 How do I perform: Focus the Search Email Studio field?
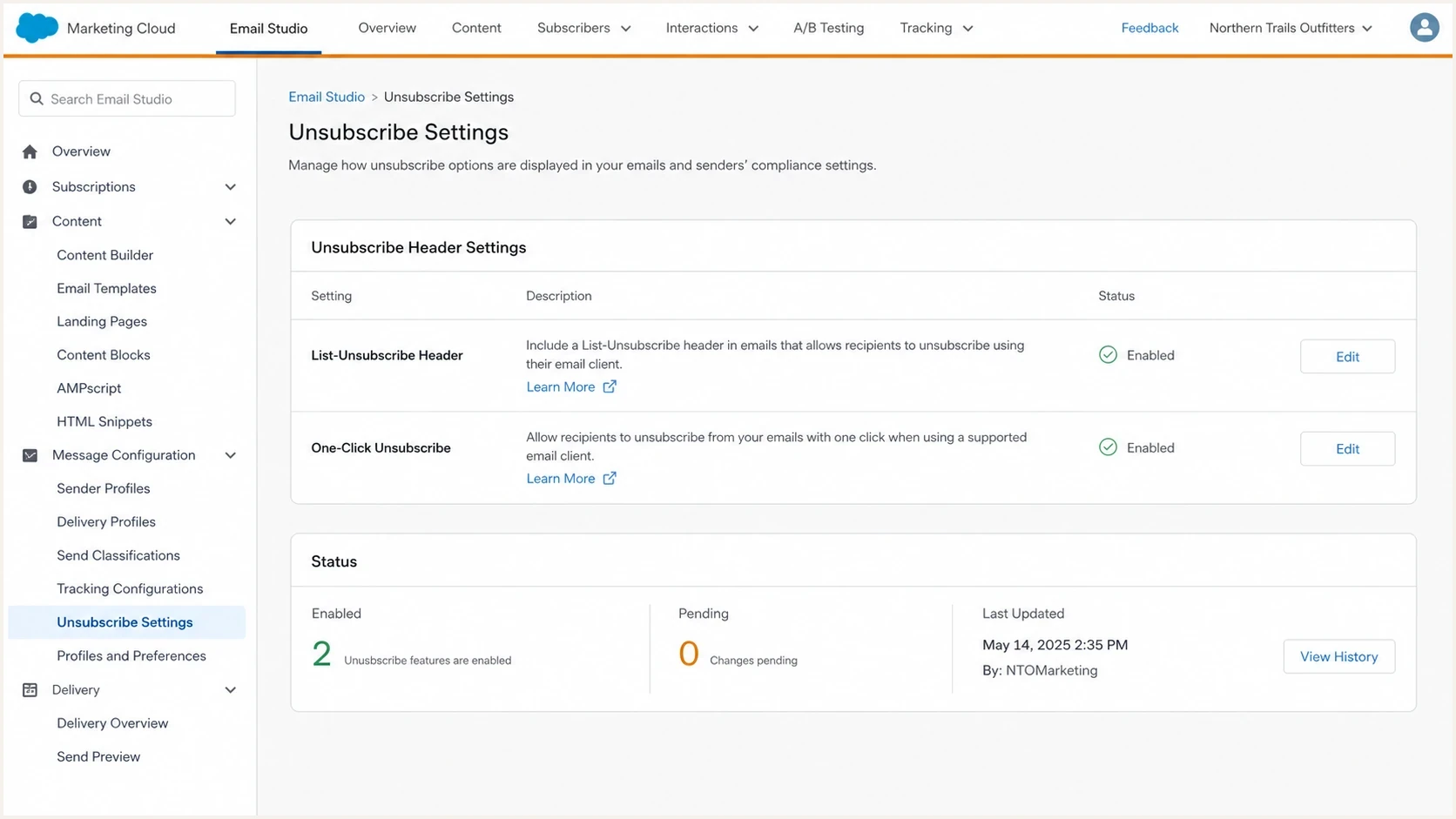(127, 99)
